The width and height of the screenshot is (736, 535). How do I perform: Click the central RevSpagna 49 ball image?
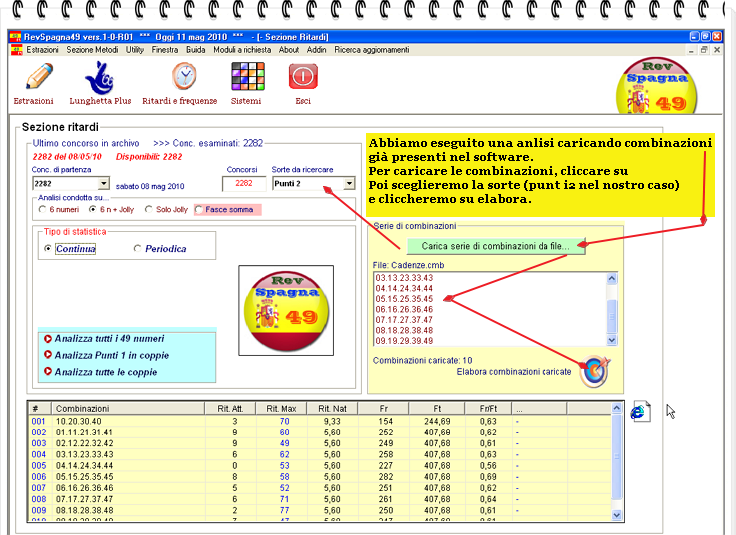[x=286, y=311]
